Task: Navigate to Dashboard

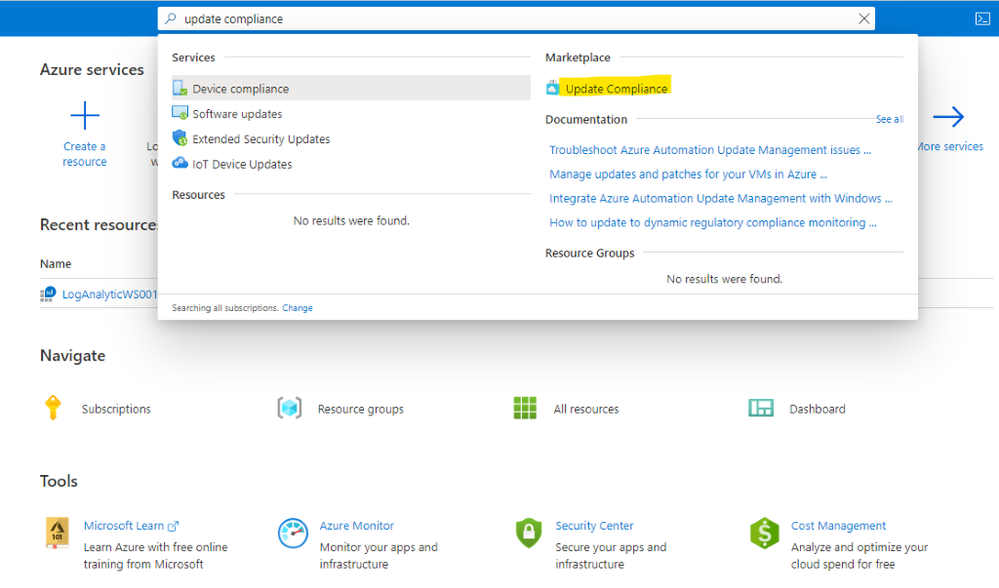Action: (817, 409)
